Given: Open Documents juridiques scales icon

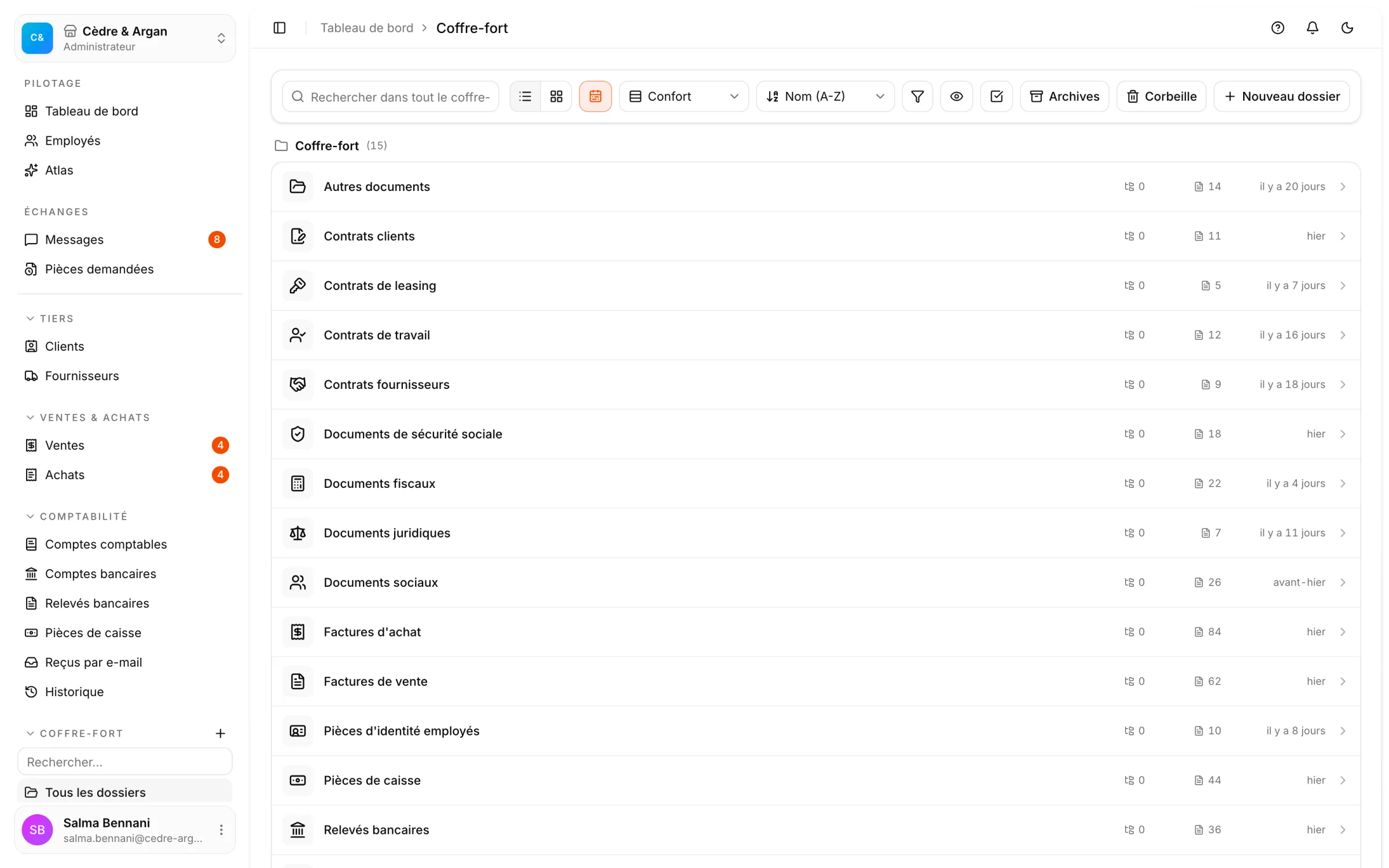Looking at the screenshot, I should 297,532.
